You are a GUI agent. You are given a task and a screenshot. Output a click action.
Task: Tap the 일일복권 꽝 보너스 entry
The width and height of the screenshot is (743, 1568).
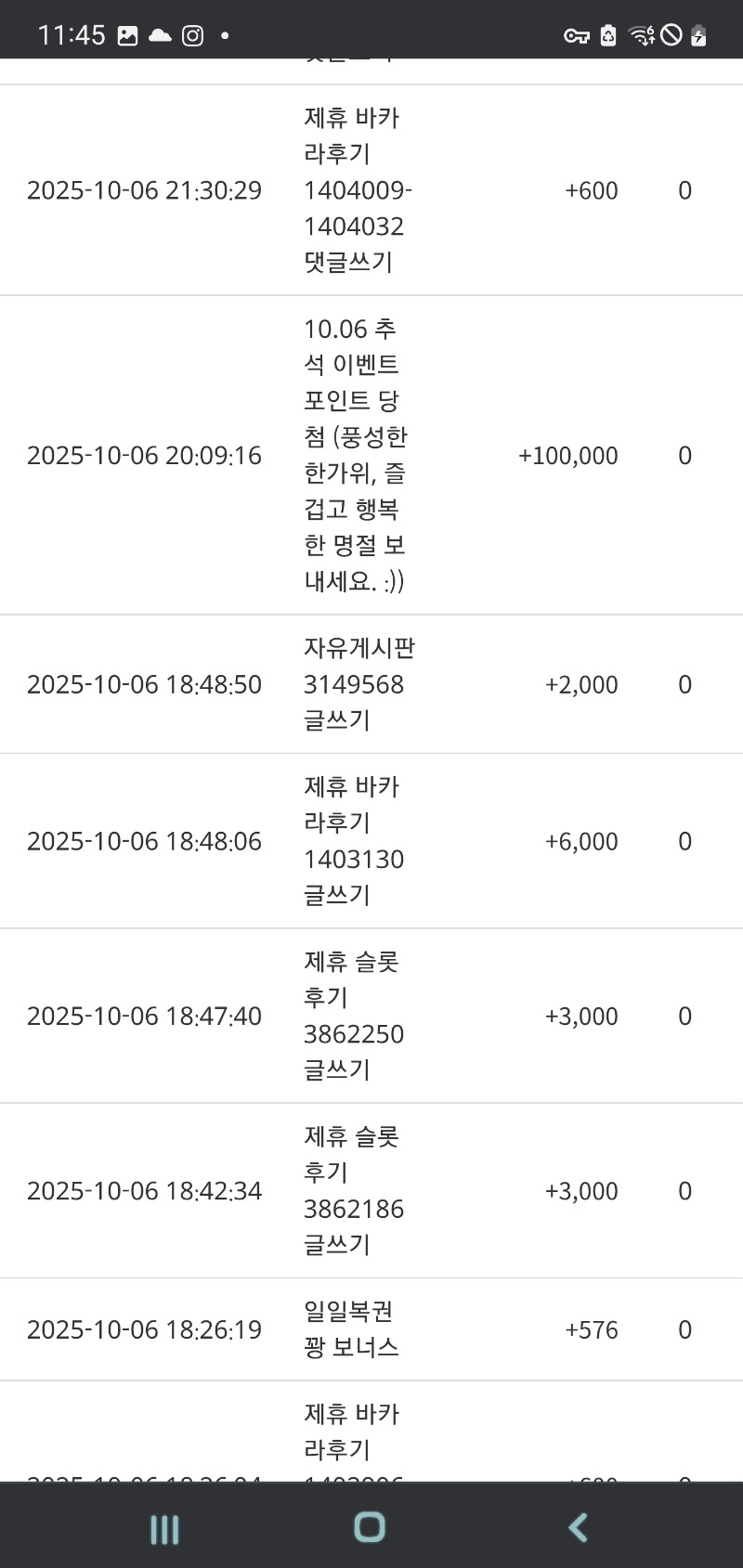click(x=351, y=1329)
